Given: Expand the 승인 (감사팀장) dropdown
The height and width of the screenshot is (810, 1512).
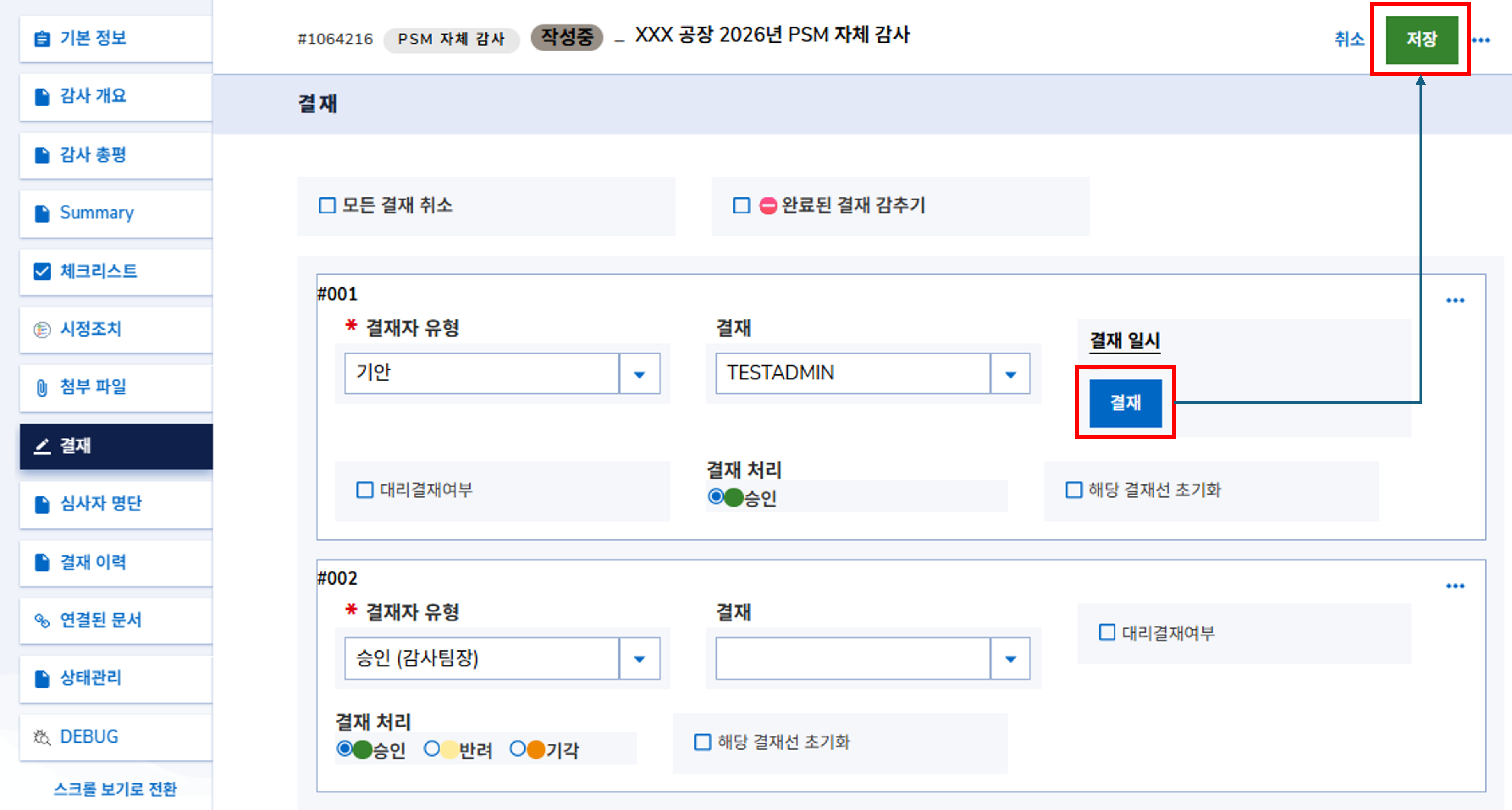Looking at the screenshot, I should 639,659.
